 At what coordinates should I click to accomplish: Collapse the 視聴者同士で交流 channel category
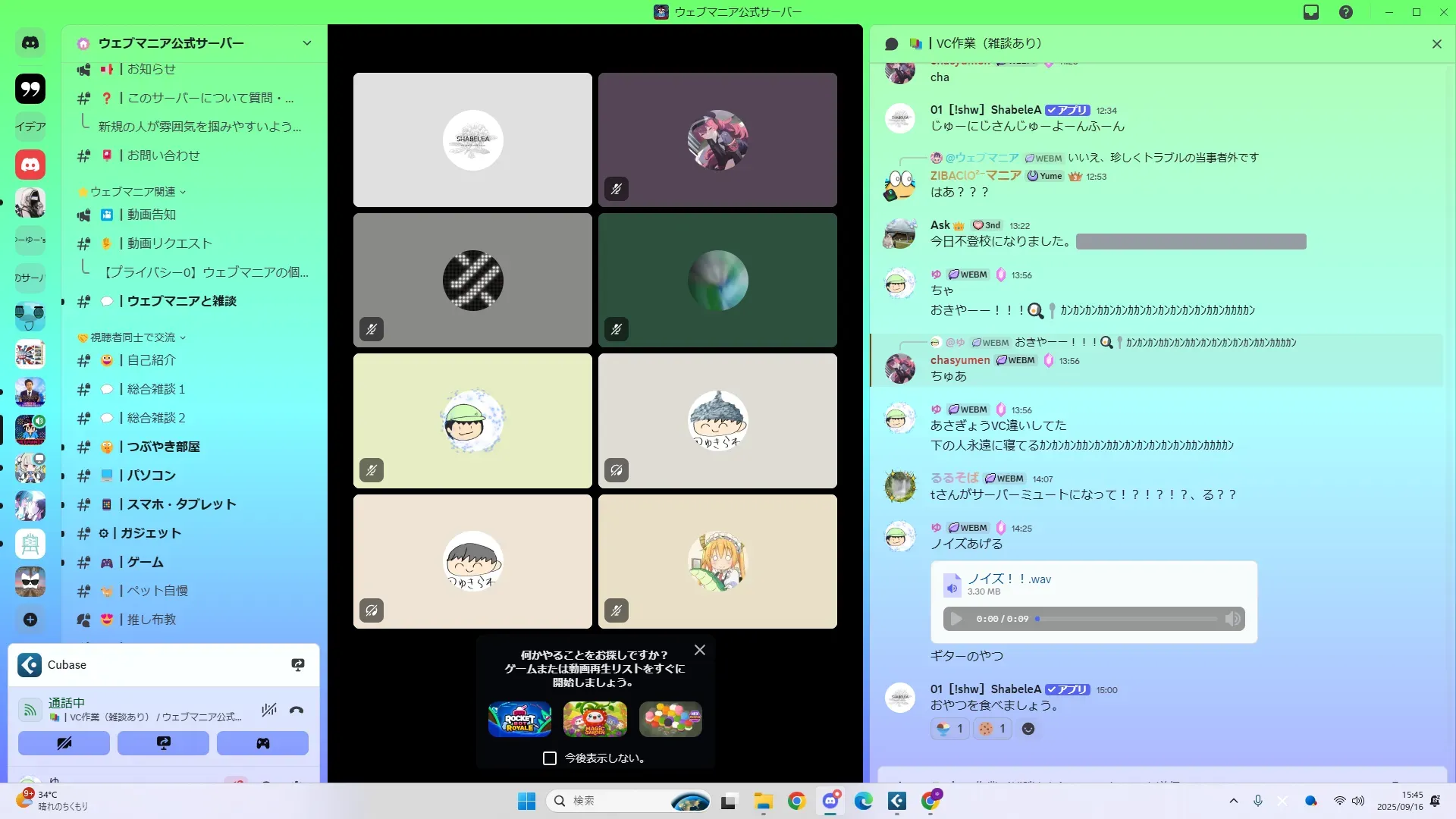133,337
